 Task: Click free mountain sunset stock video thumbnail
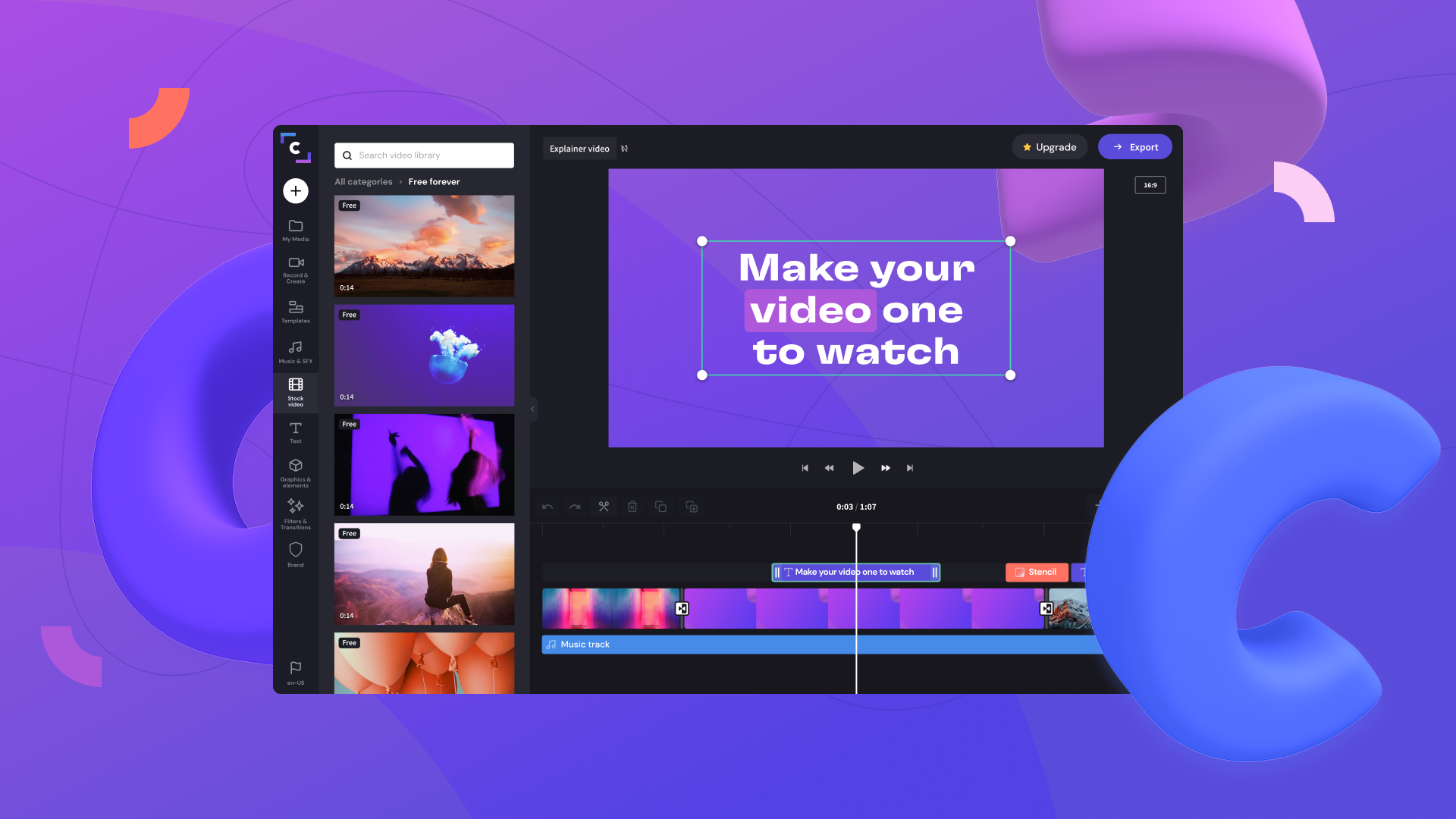pyautogui.click(x=424, y=244)
